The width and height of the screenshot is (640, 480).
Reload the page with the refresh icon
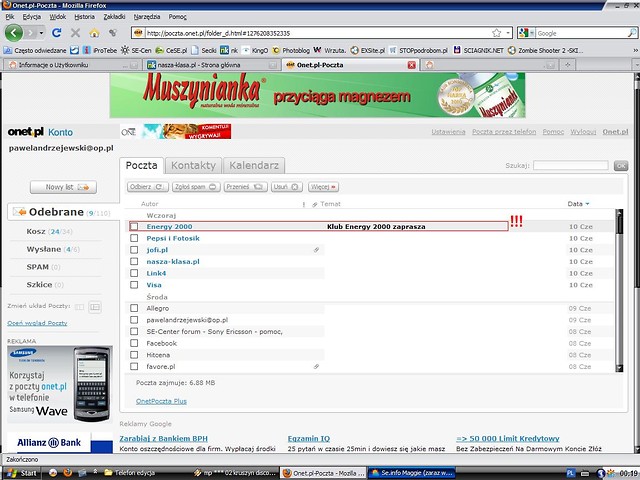(x=57, y=33)
